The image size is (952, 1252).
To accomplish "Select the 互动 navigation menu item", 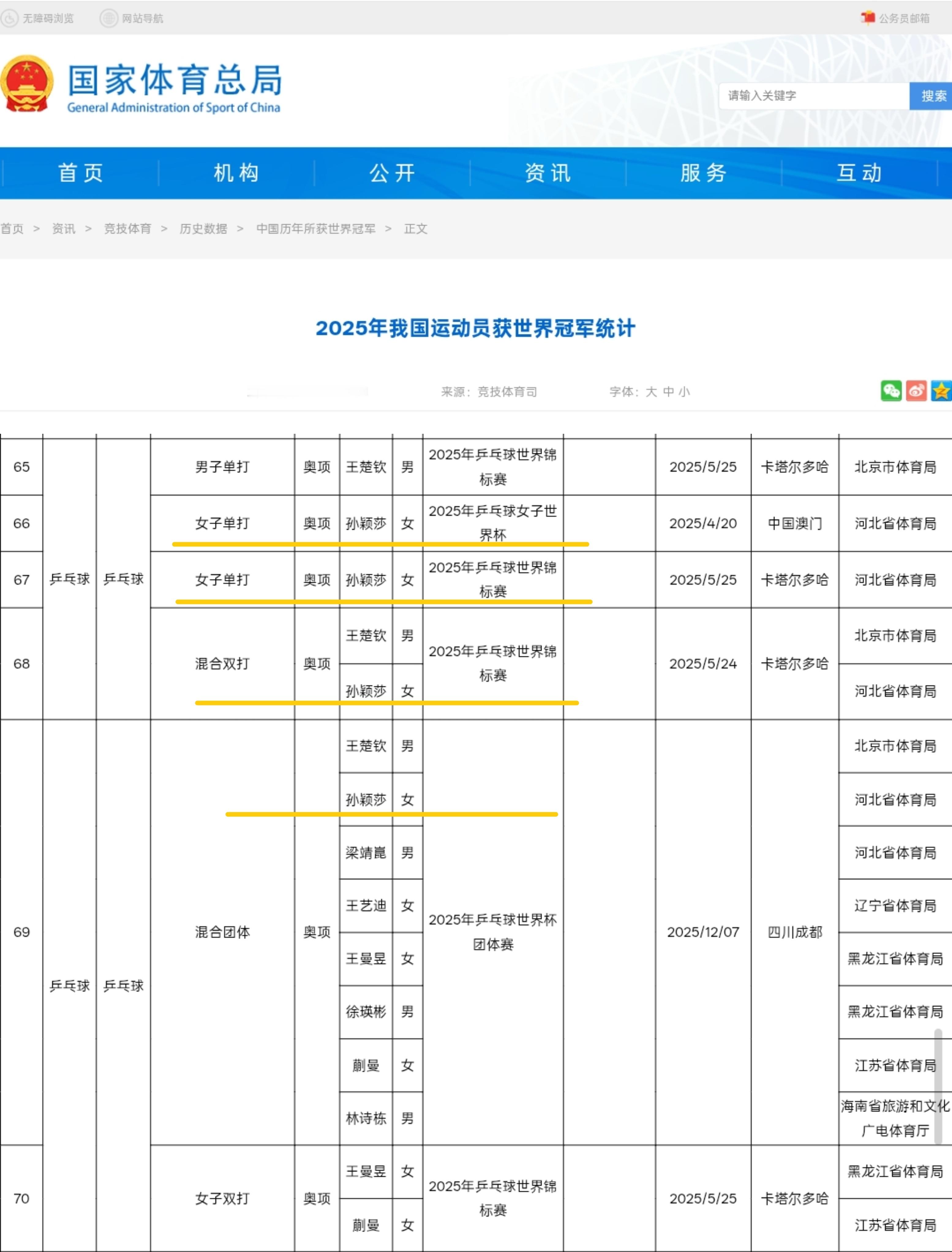I will point(859,173).
